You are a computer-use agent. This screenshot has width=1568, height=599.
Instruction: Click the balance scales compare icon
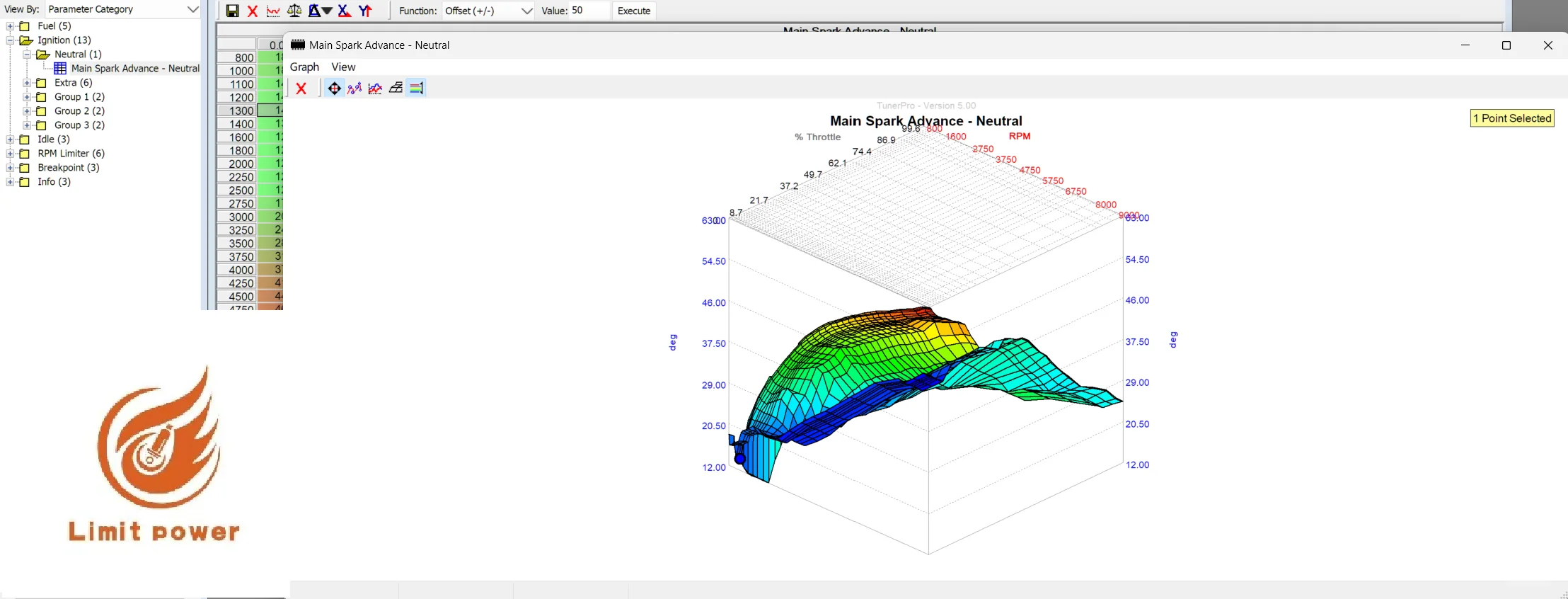(294, 11)
